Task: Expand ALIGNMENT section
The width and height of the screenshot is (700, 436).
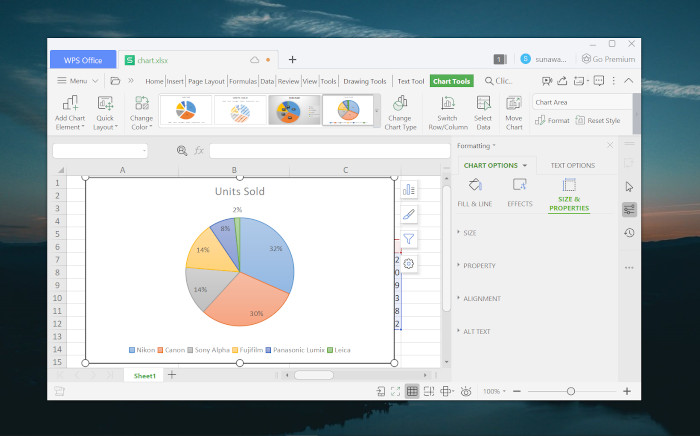Action: tap(479, 299)
